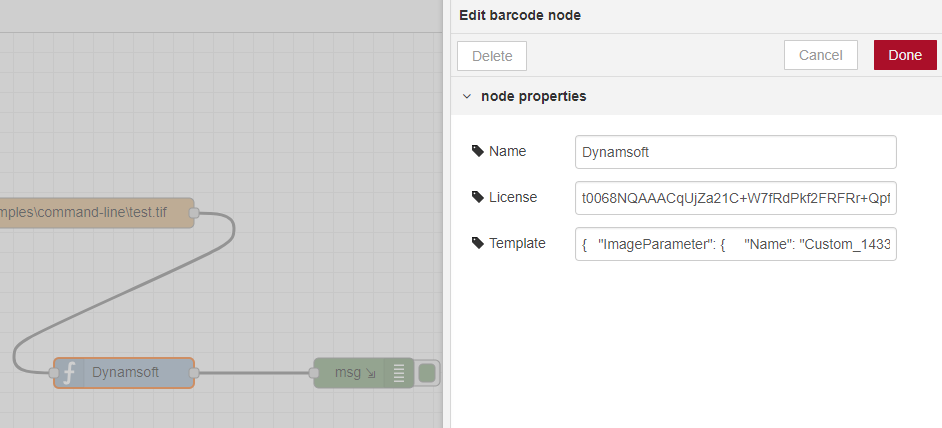942x428 pixels.
Task: Click the tag icon beside License
Action: tap(477, 197)
